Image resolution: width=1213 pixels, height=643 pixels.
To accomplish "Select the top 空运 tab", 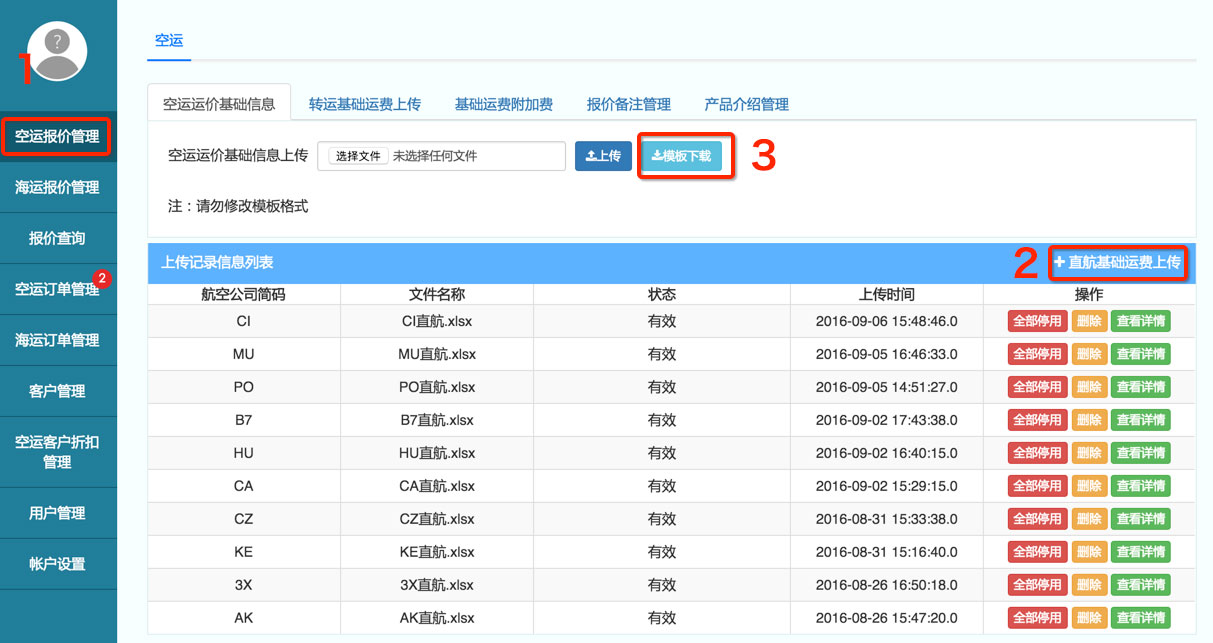I will [168, 41].
